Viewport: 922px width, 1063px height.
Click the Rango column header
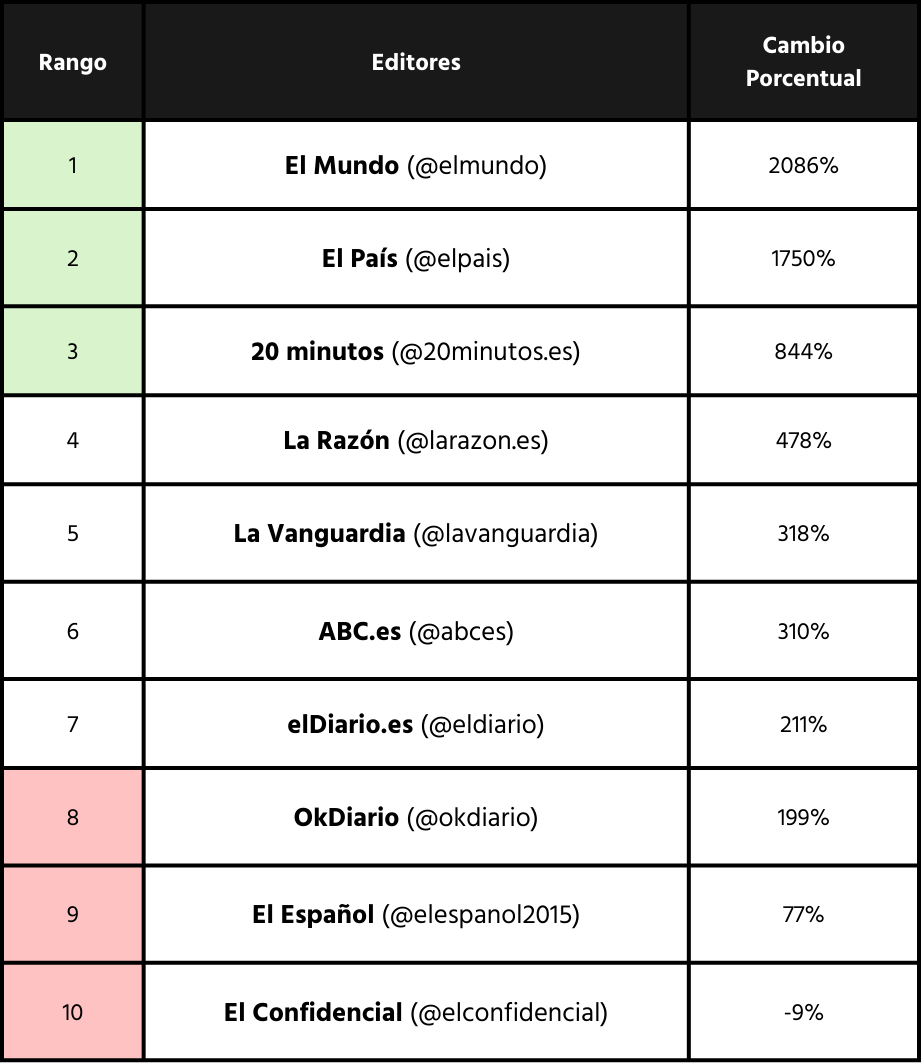click(72, 62)
